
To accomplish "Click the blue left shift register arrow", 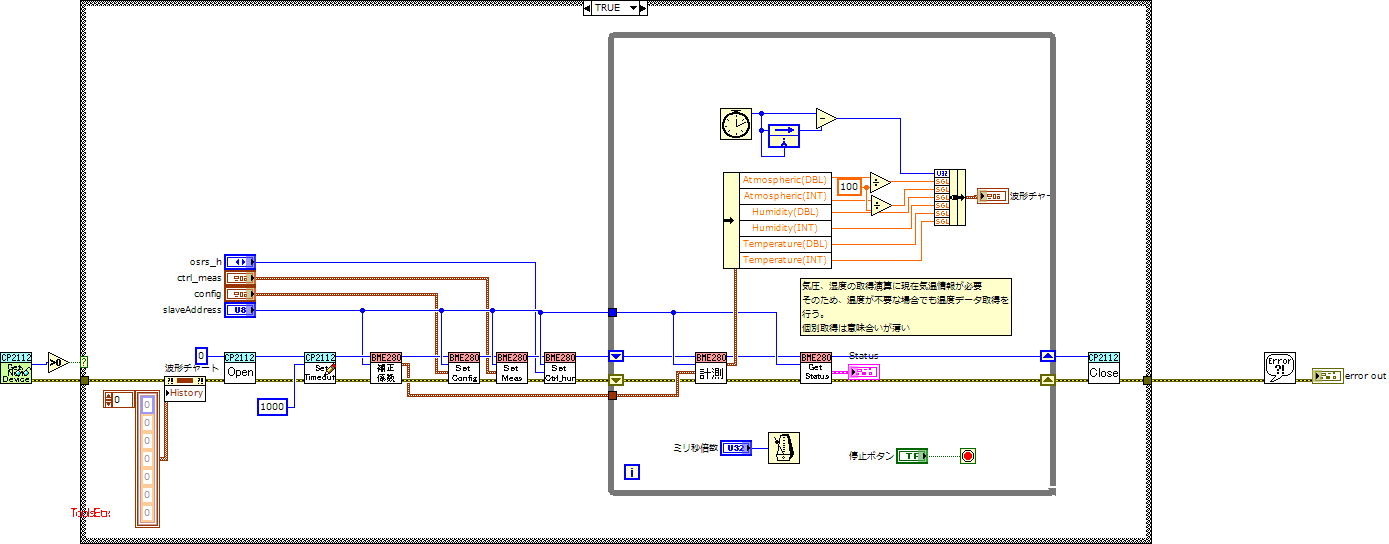I will (x=616, y=356).
